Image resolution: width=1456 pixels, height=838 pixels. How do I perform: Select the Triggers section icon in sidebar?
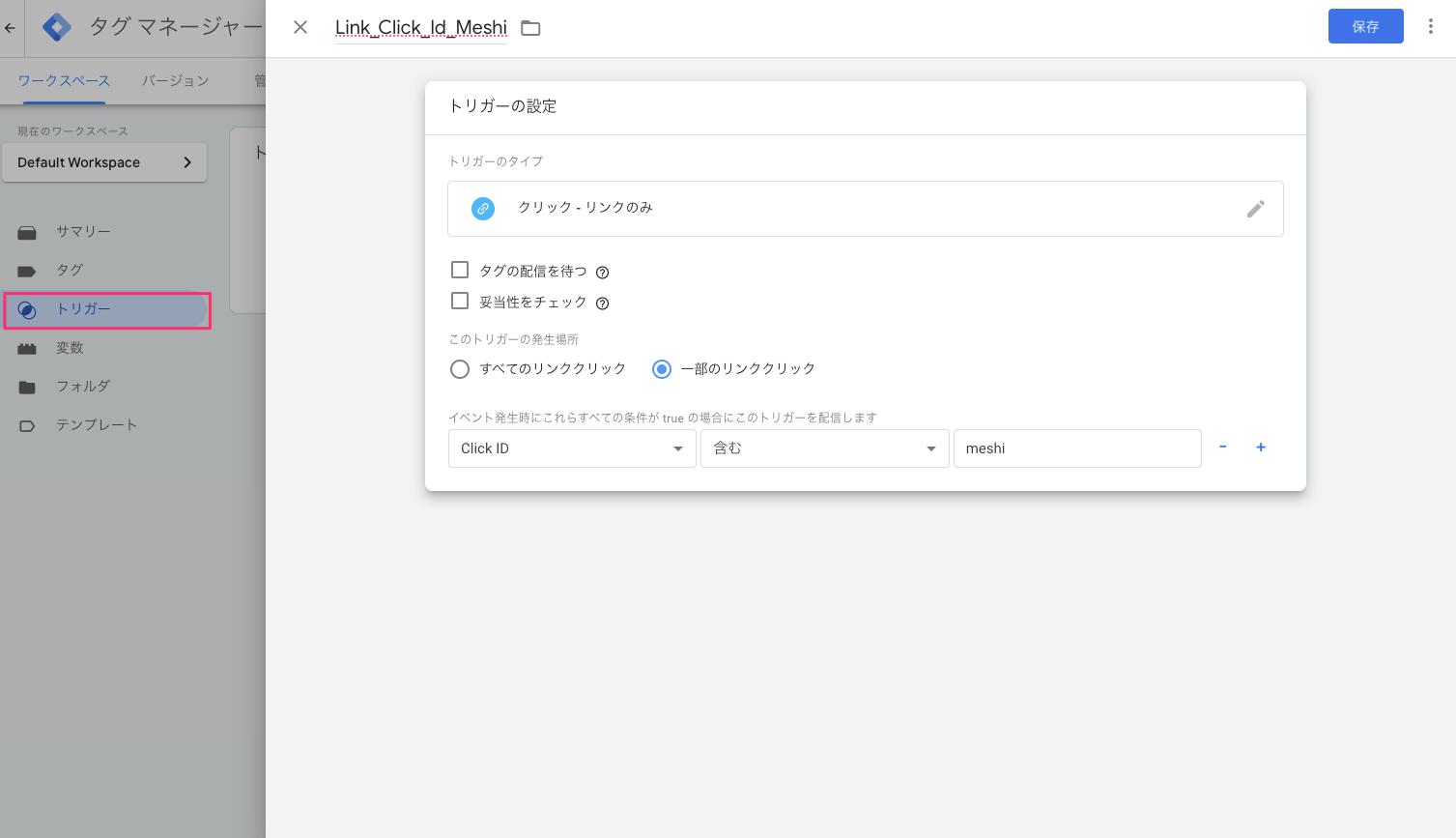(26, 309)
